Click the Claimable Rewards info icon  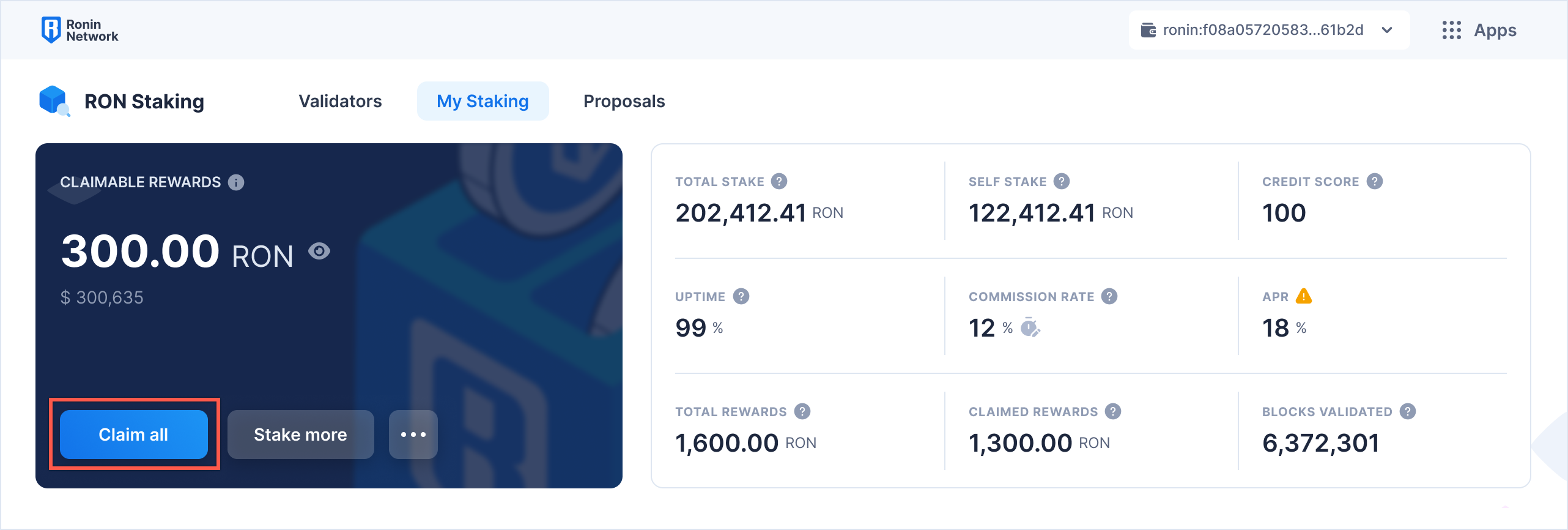coord(236,182)
